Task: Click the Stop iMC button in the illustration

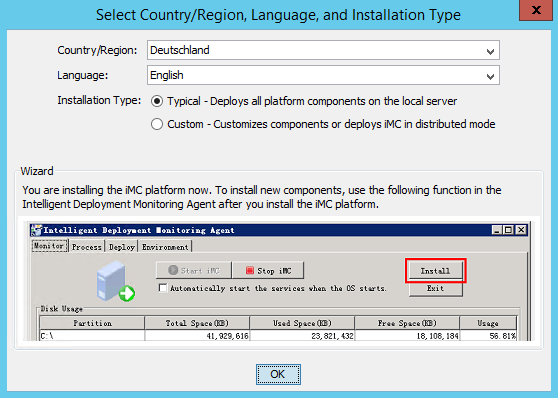Action: coord(268,271)
